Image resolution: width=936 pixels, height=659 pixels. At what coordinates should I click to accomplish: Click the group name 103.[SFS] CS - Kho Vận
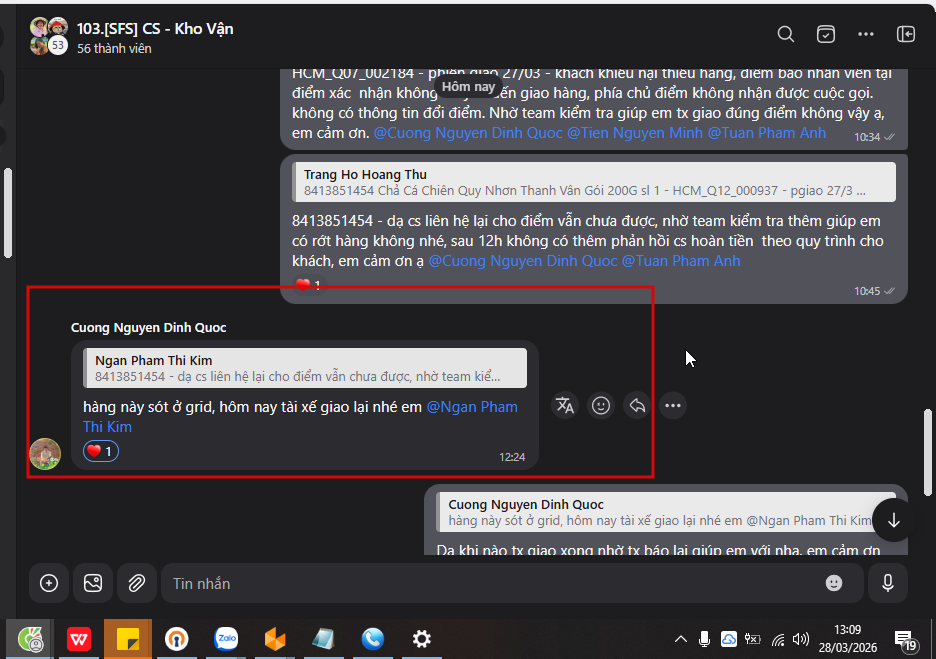coord(155,29)
